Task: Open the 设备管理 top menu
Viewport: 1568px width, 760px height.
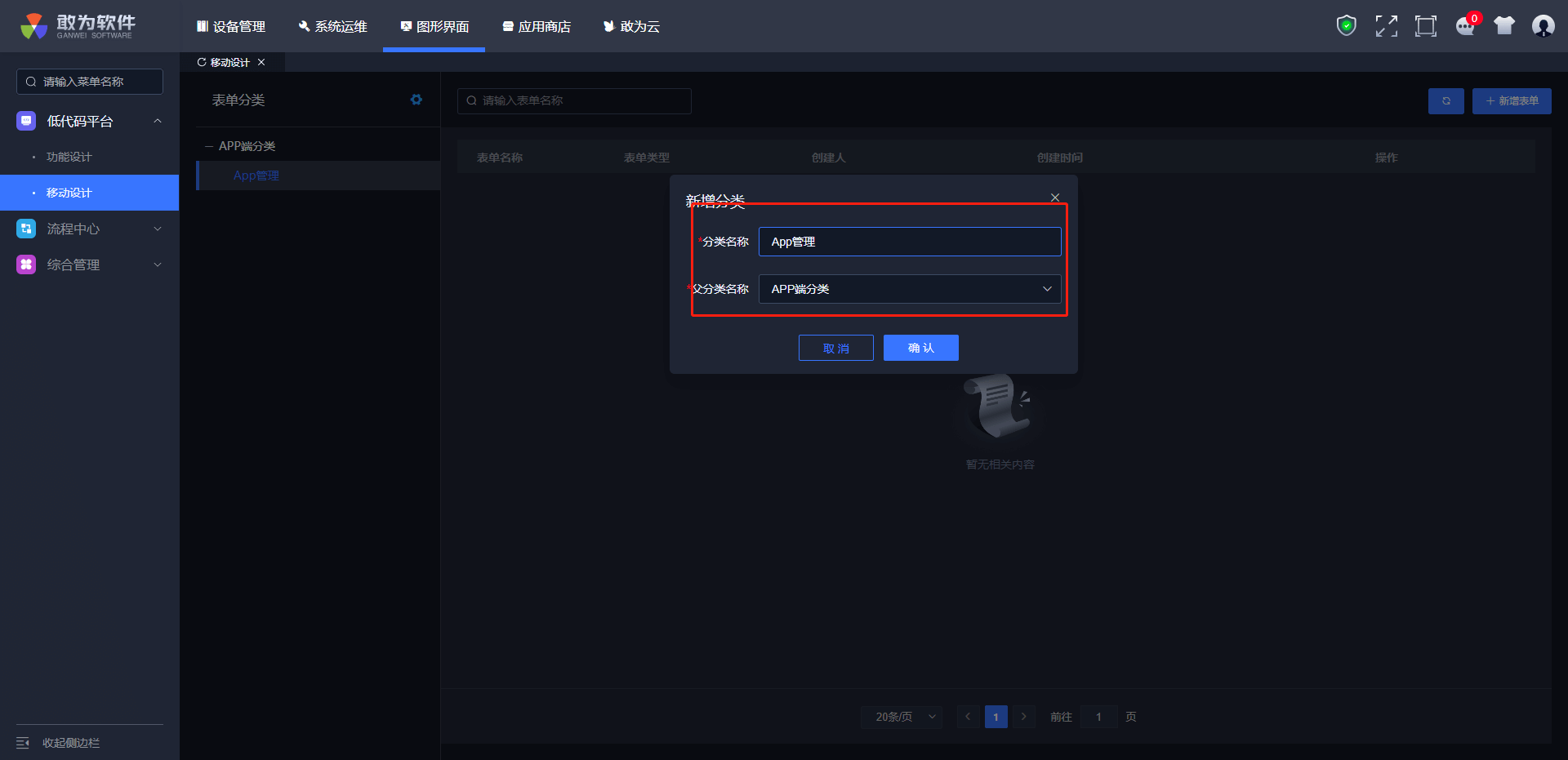Action: pos(231,26)
